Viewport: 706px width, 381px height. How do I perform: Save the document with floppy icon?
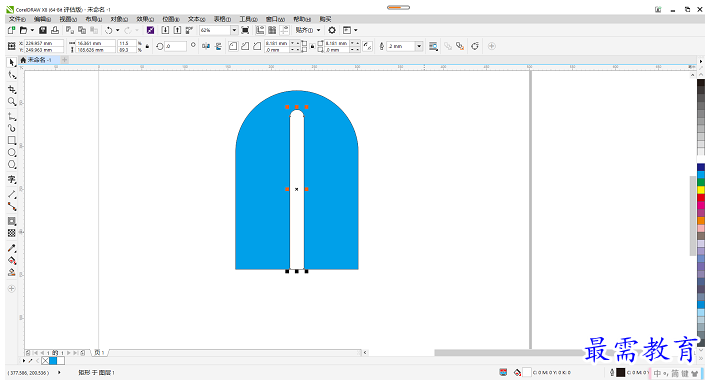(43, 30)
